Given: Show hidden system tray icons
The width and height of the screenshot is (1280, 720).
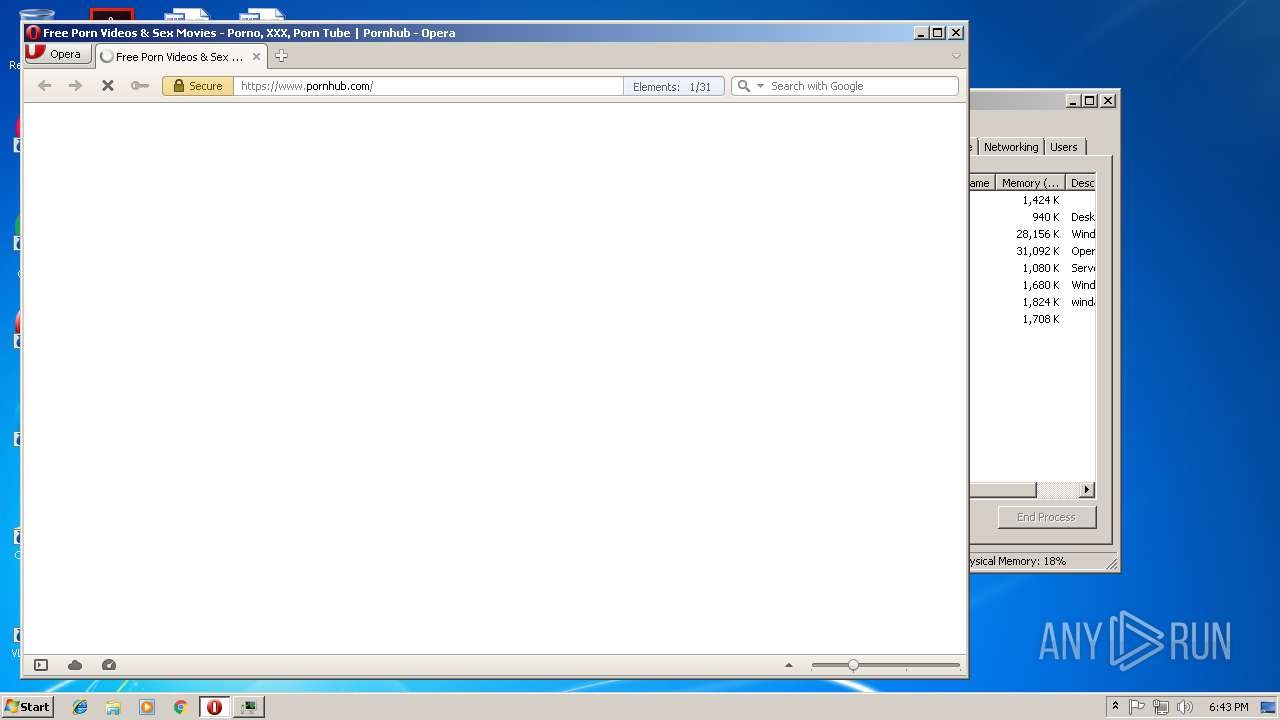Looking at the screenshot, I should (1115, 707).
